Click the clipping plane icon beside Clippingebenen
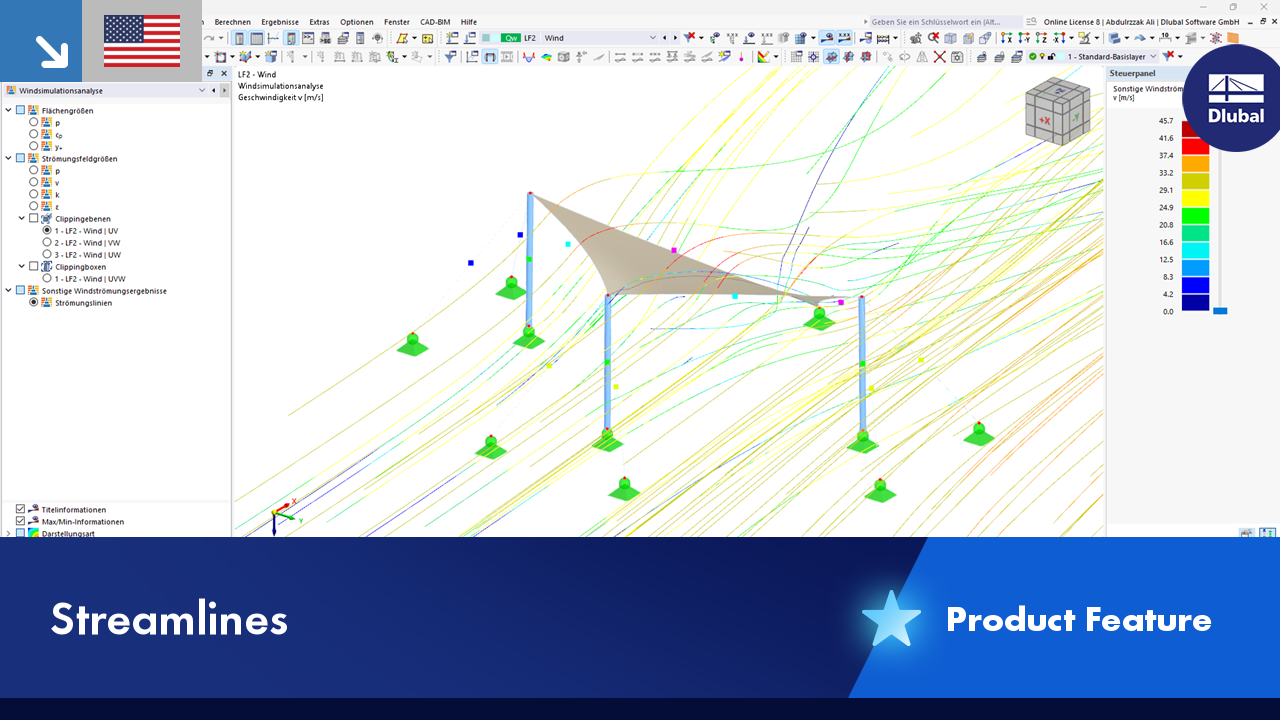The image size is (1280, 720). click(x=48, y=219)
